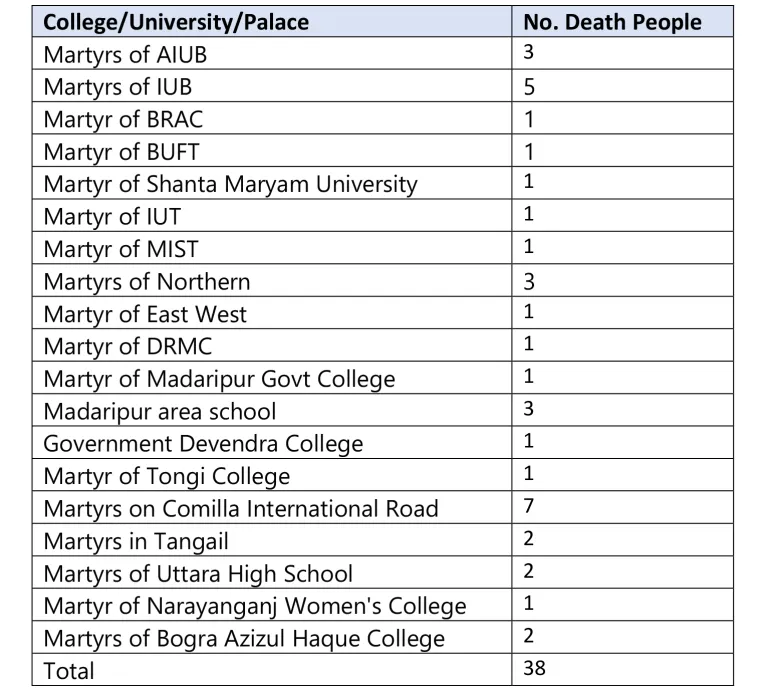Viewport: 768px width, 692px height.
Task: Select the Martyr of MIST row
Action: (383, 248)
